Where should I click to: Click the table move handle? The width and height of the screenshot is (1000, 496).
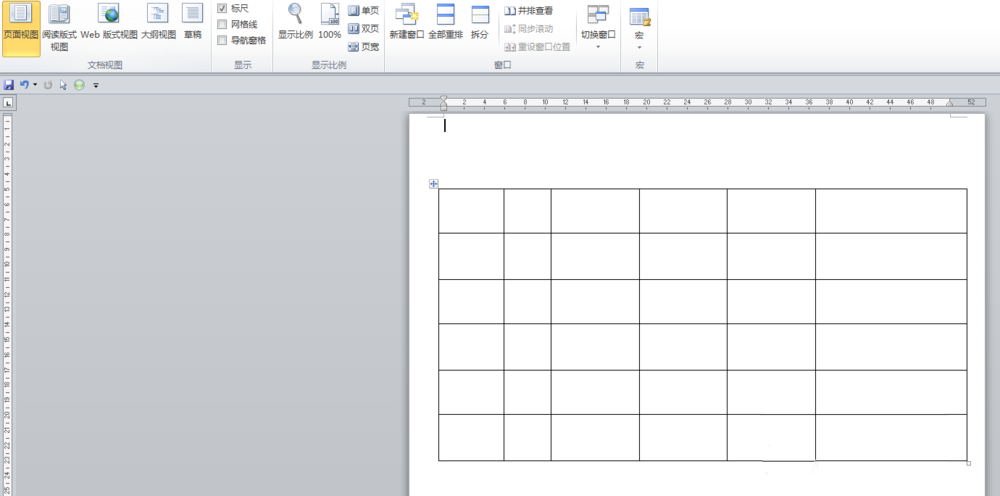[x=434, y=184]
